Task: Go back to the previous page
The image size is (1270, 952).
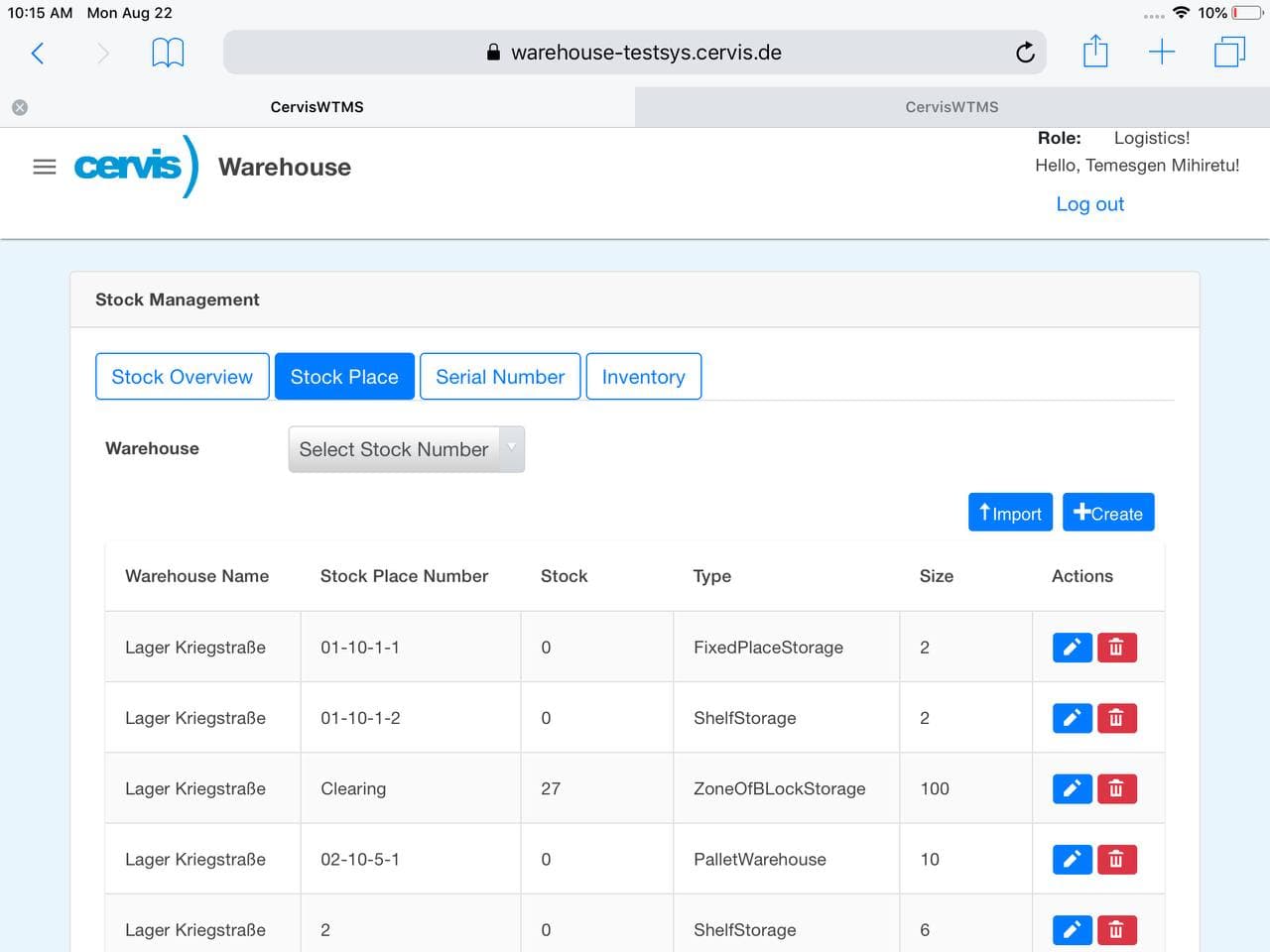Action: pyautogui.click(x=38, y=53)
